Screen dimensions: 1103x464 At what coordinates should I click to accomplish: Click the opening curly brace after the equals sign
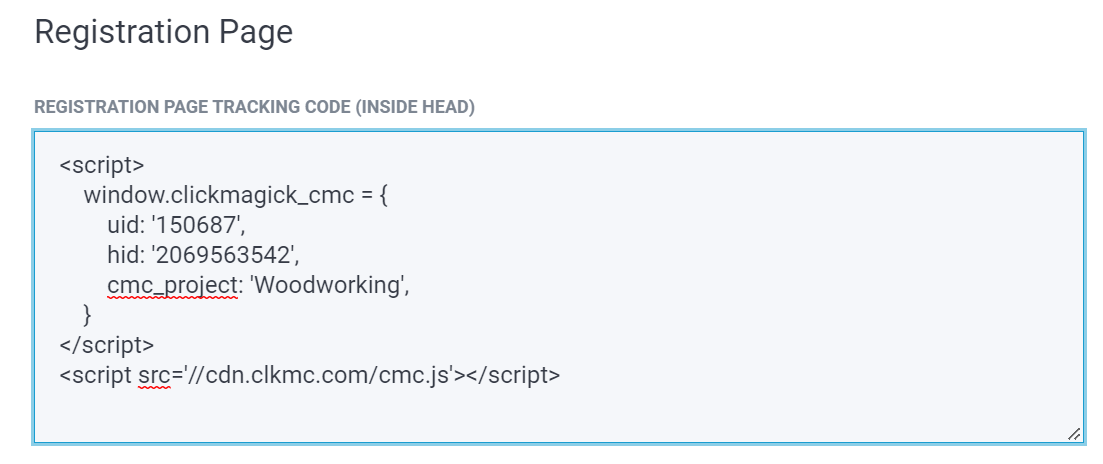pos(382,195)
